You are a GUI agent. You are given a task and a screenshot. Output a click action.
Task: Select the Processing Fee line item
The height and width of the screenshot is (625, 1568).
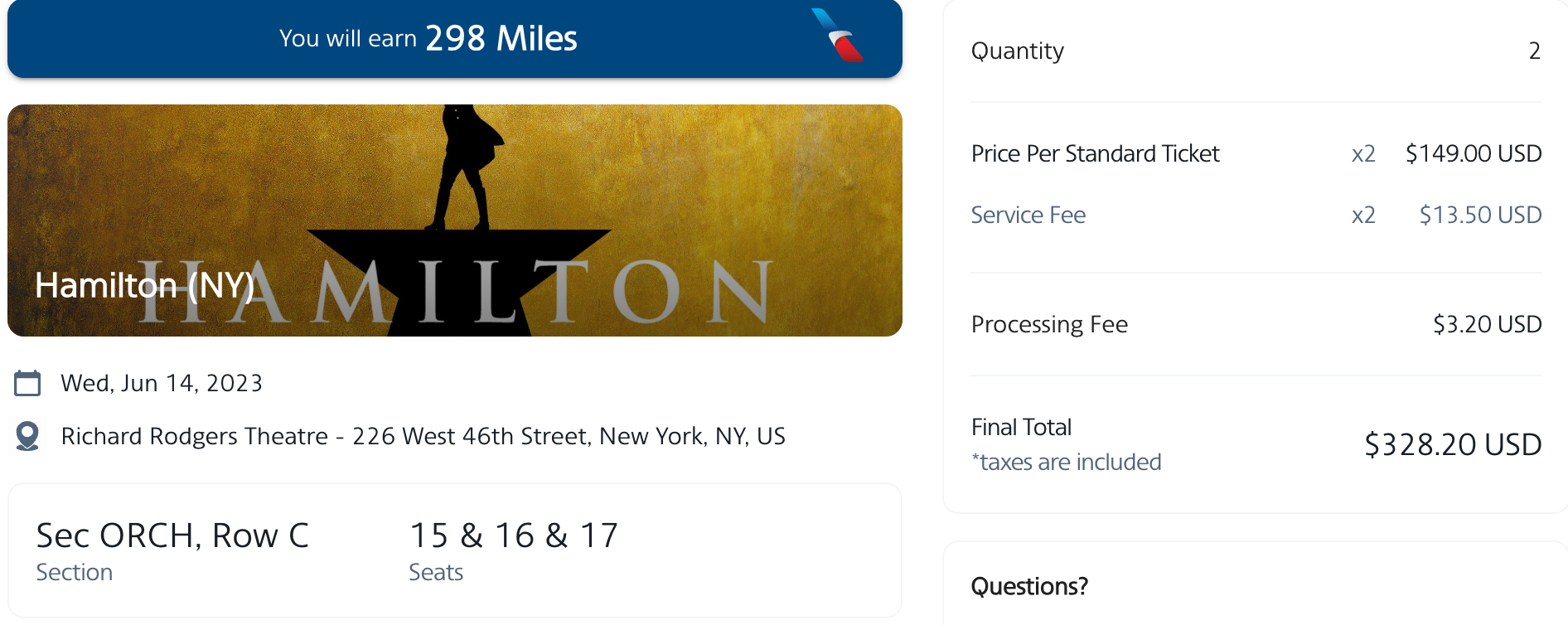click(x=1049, y=324)
